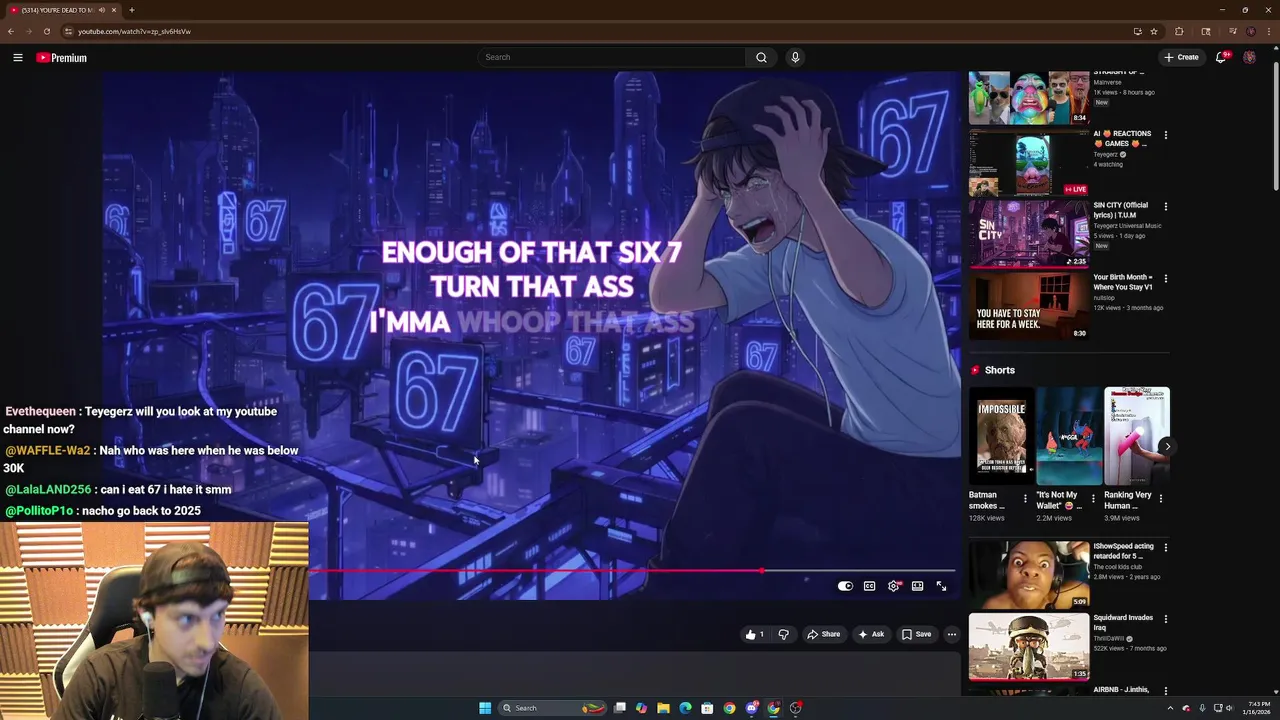The height and width of the screenshot is (720, 1280).
Task: Open the Ranking Very Human short thumbnail
Action: 1137,436
